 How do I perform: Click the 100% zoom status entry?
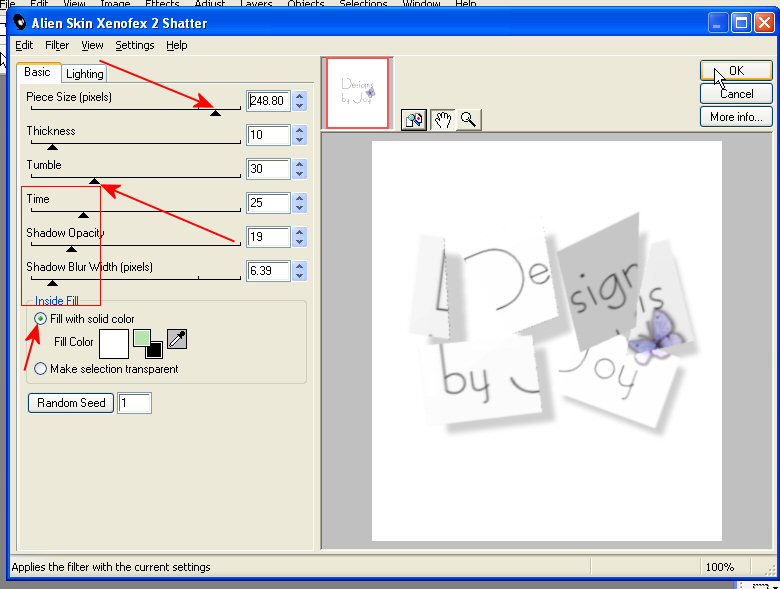click(x=719, y=567)
